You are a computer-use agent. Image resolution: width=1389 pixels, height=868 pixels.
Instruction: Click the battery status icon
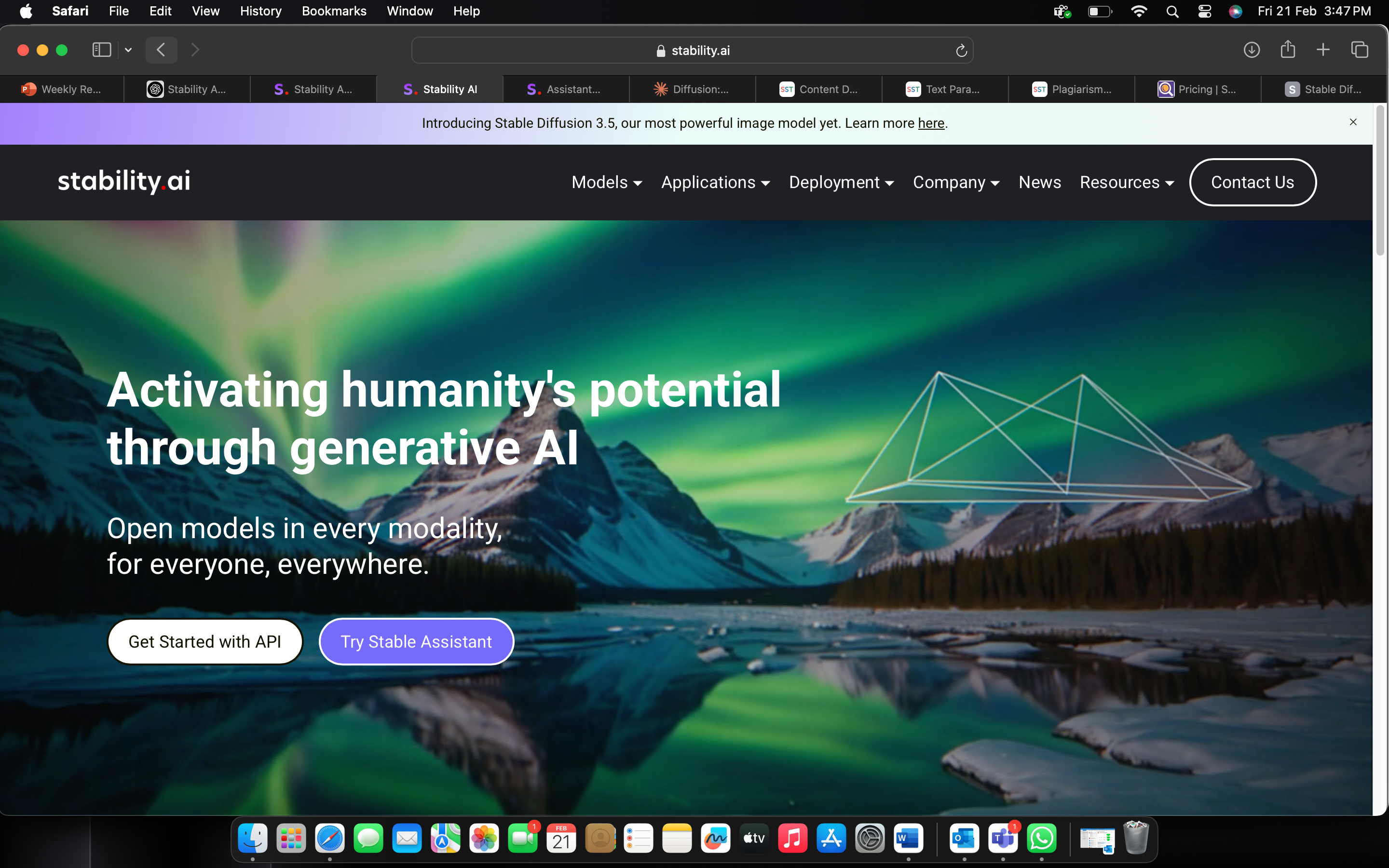click(x=1100, y=12)
